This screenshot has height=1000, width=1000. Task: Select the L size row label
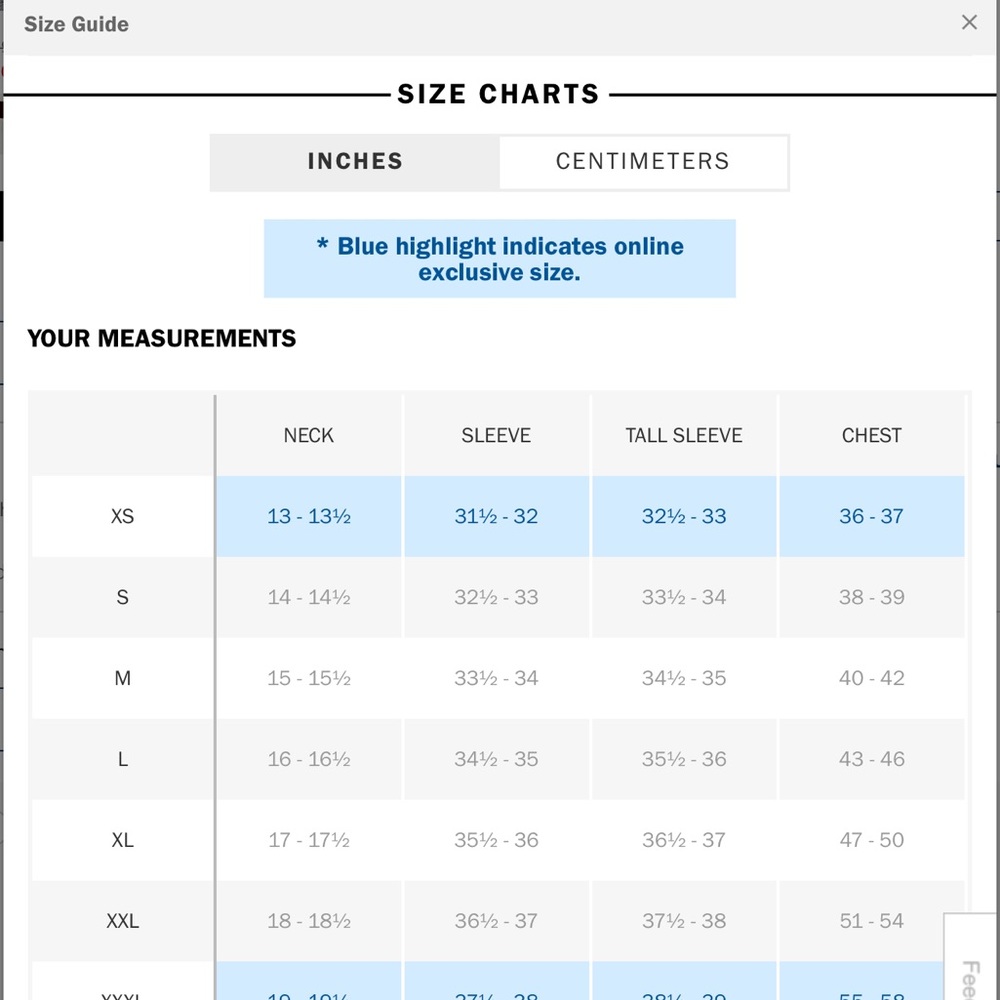click(x=122, y=760)
